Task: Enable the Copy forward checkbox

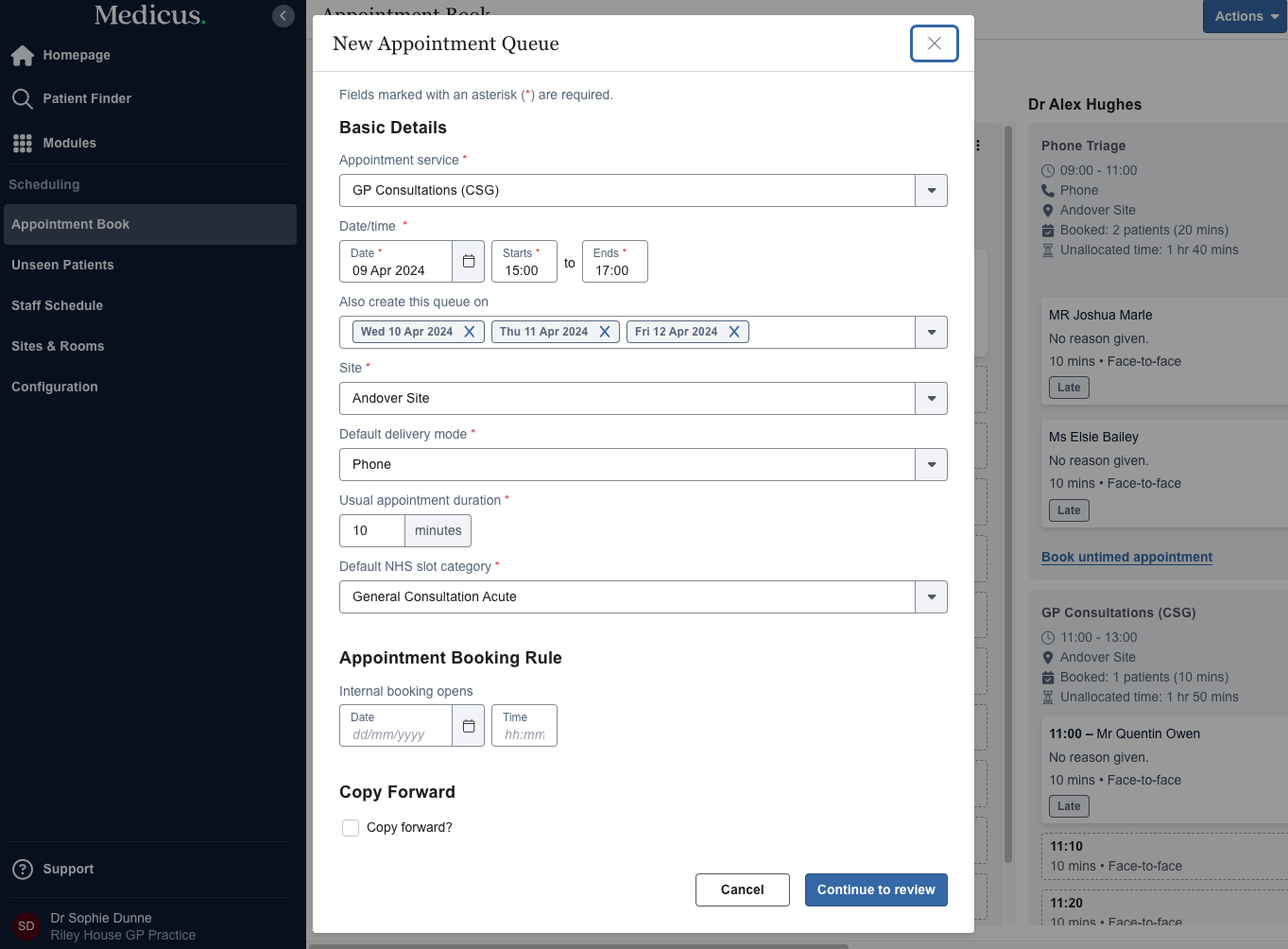Action: point(351,828)
